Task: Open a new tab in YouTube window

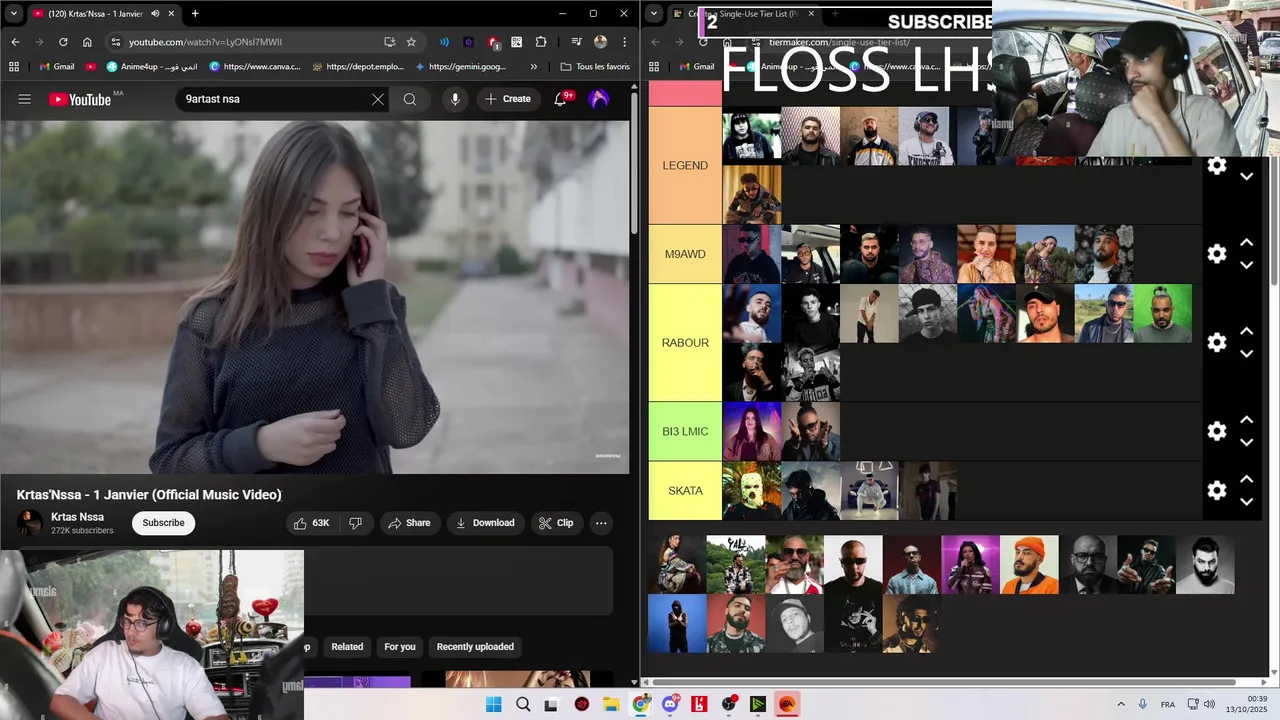Action: pos(195,14)
